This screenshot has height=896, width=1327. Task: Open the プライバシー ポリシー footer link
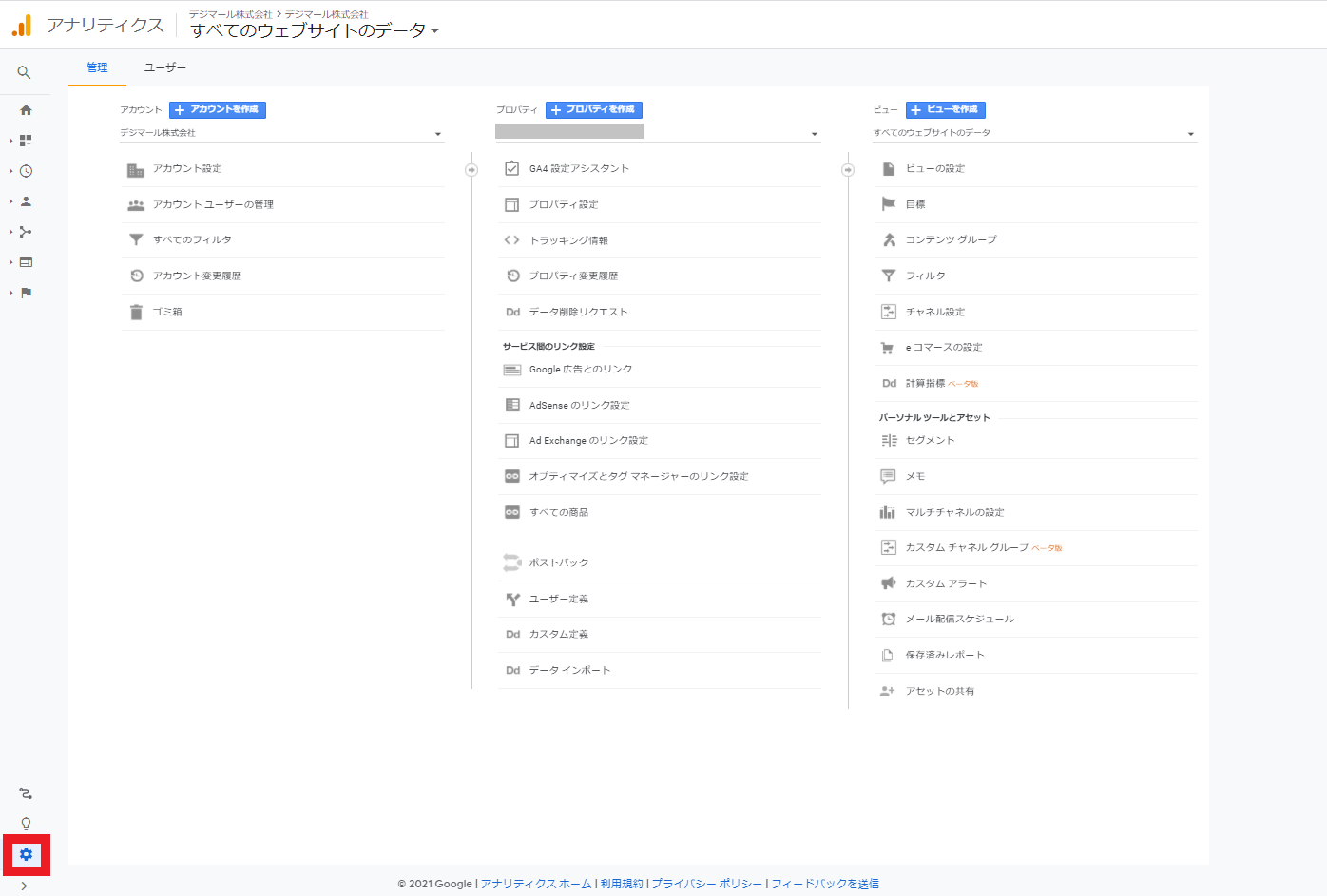tap(707, 884)
